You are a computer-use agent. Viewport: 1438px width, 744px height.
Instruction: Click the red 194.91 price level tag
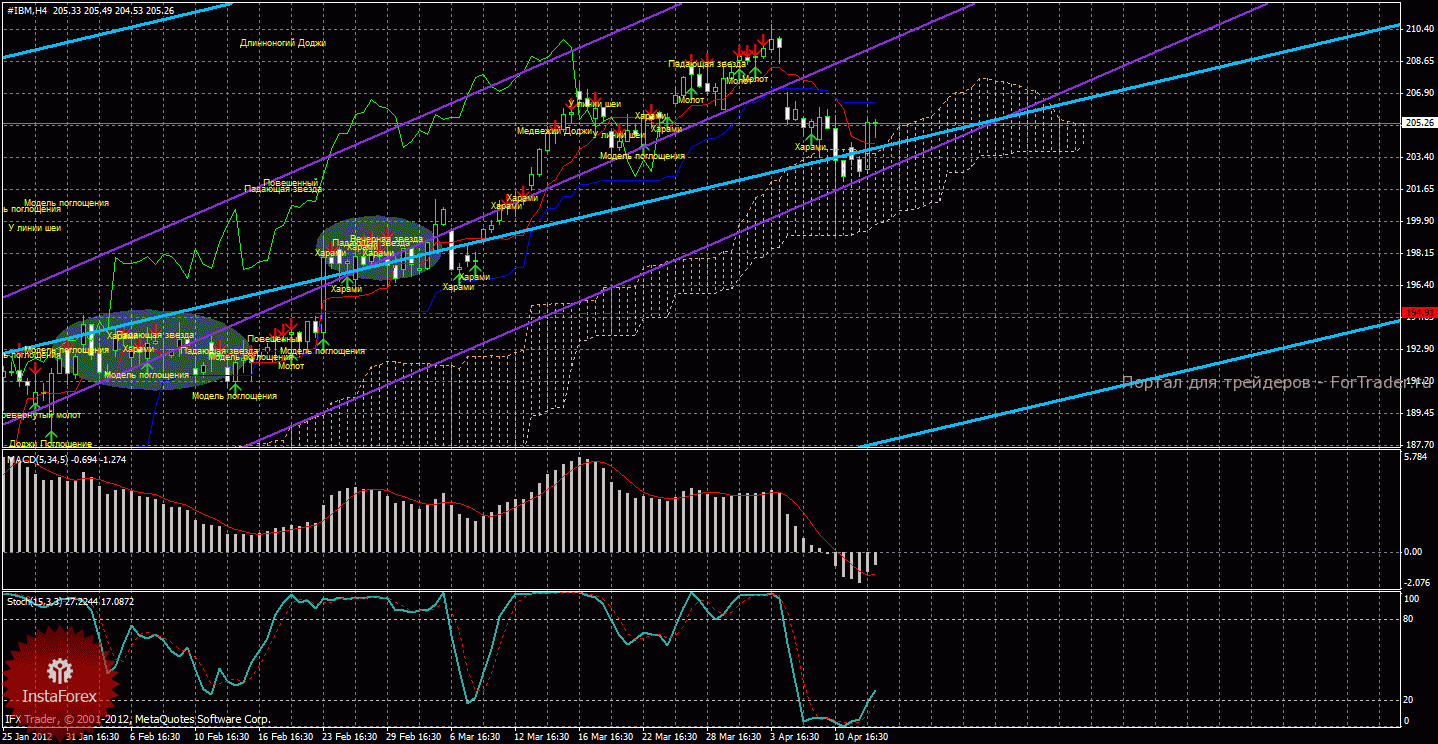pos(1419,313)
